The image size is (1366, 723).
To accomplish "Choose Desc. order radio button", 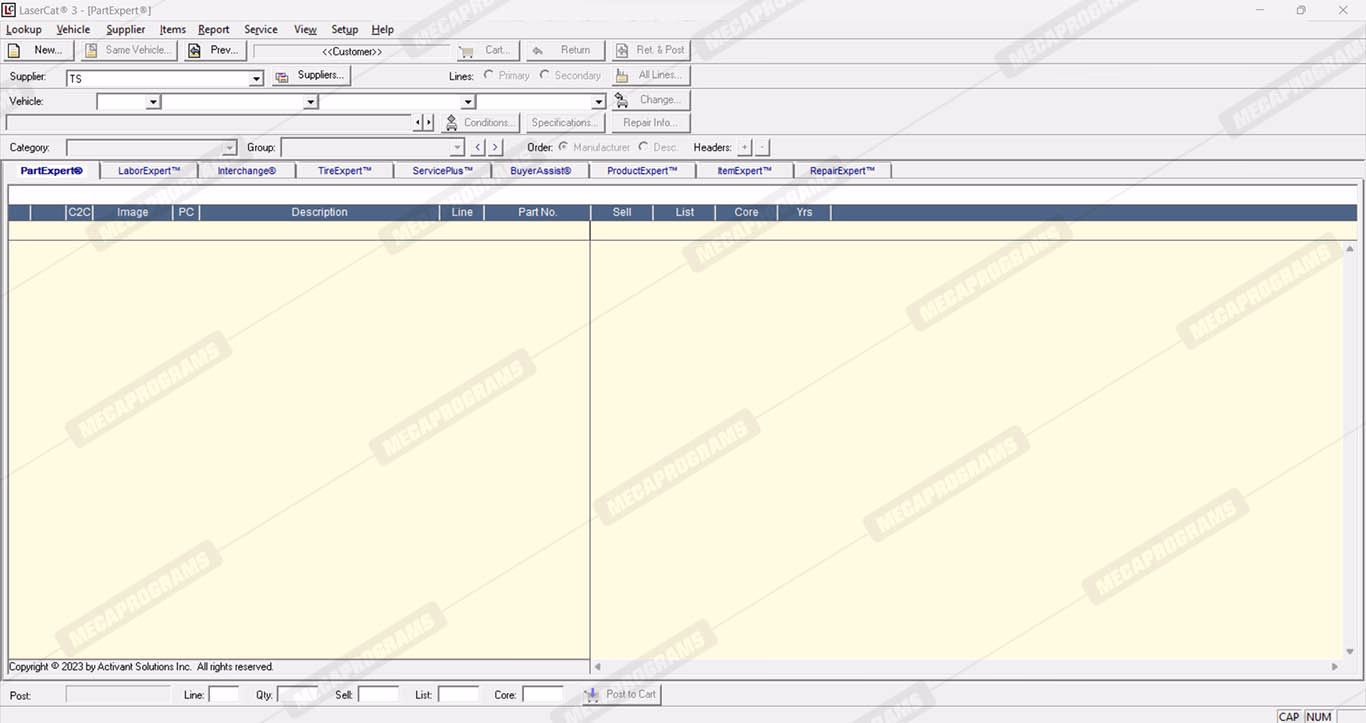I will 643,147.
